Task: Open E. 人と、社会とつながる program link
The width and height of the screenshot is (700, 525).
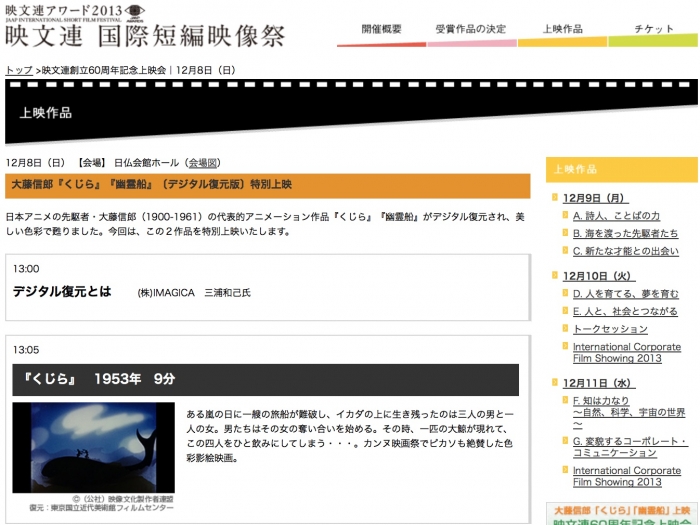Action: pos(625,311)
